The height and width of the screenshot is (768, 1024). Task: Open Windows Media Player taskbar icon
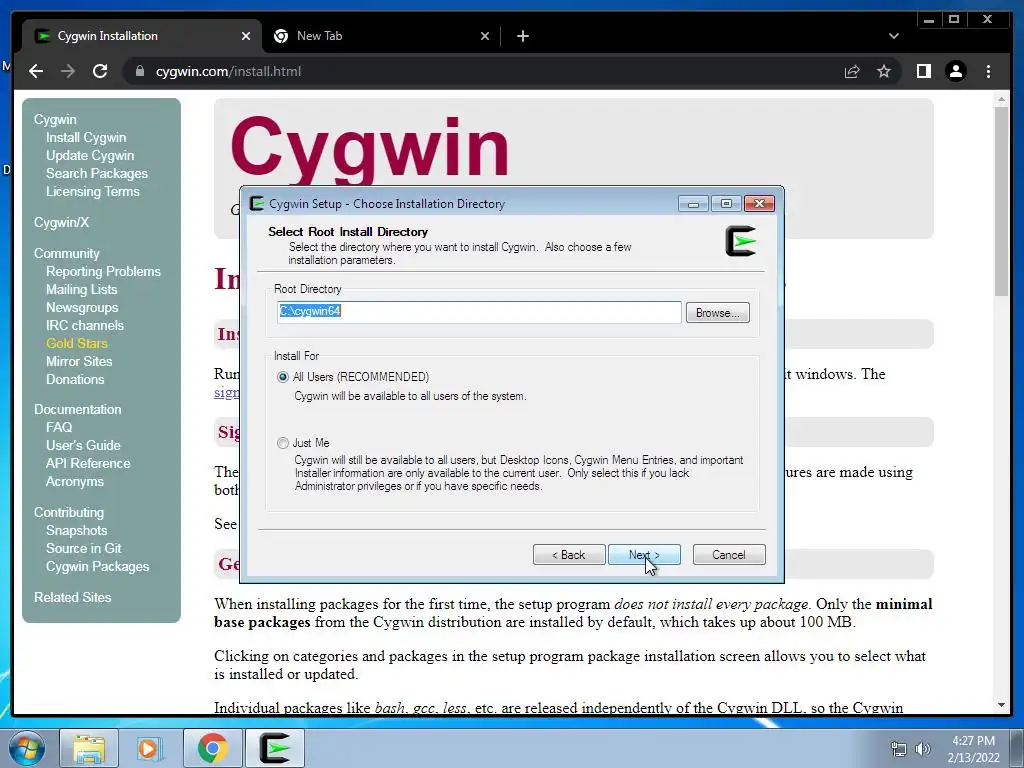[149, 748]
